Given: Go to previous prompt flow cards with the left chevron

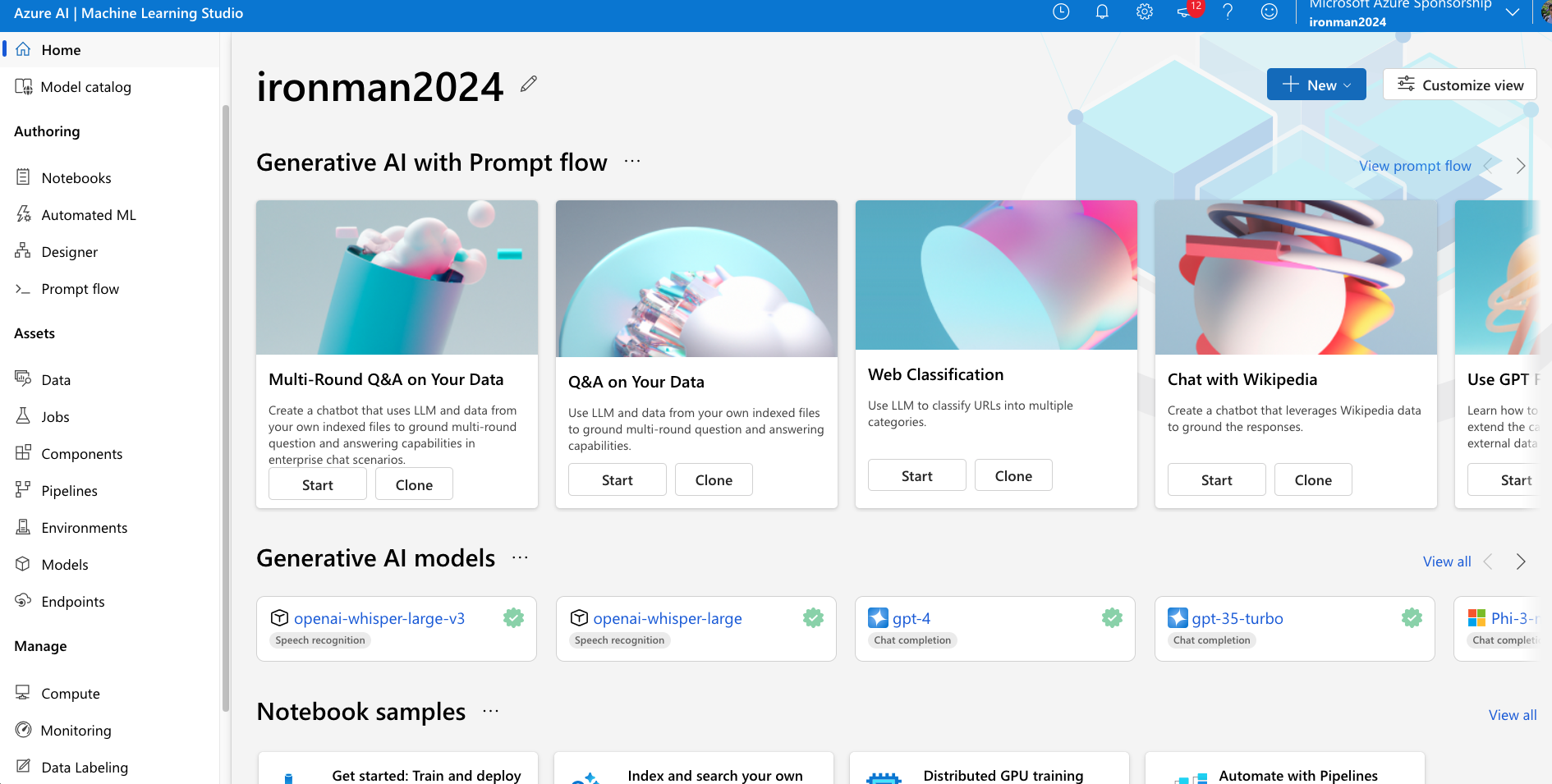Looking at the screenshot, I should [1488, 166].
